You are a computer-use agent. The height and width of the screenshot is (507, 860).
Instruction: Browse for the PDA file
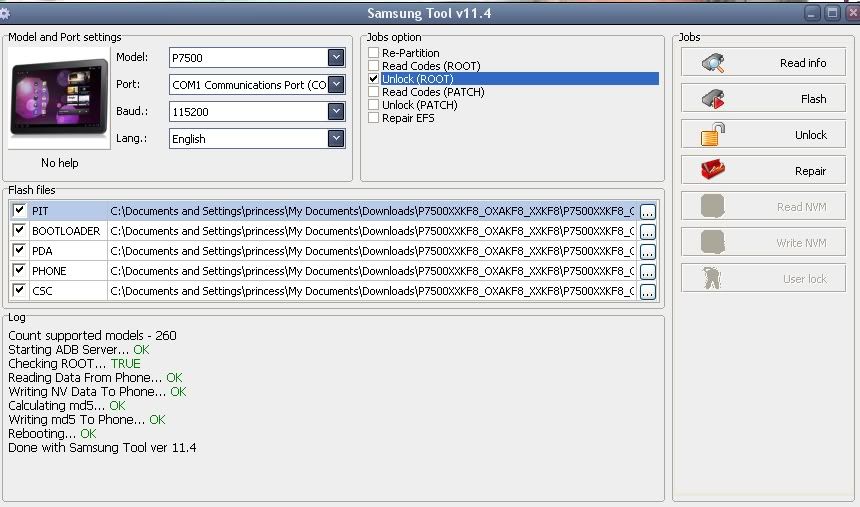[648, 252]
